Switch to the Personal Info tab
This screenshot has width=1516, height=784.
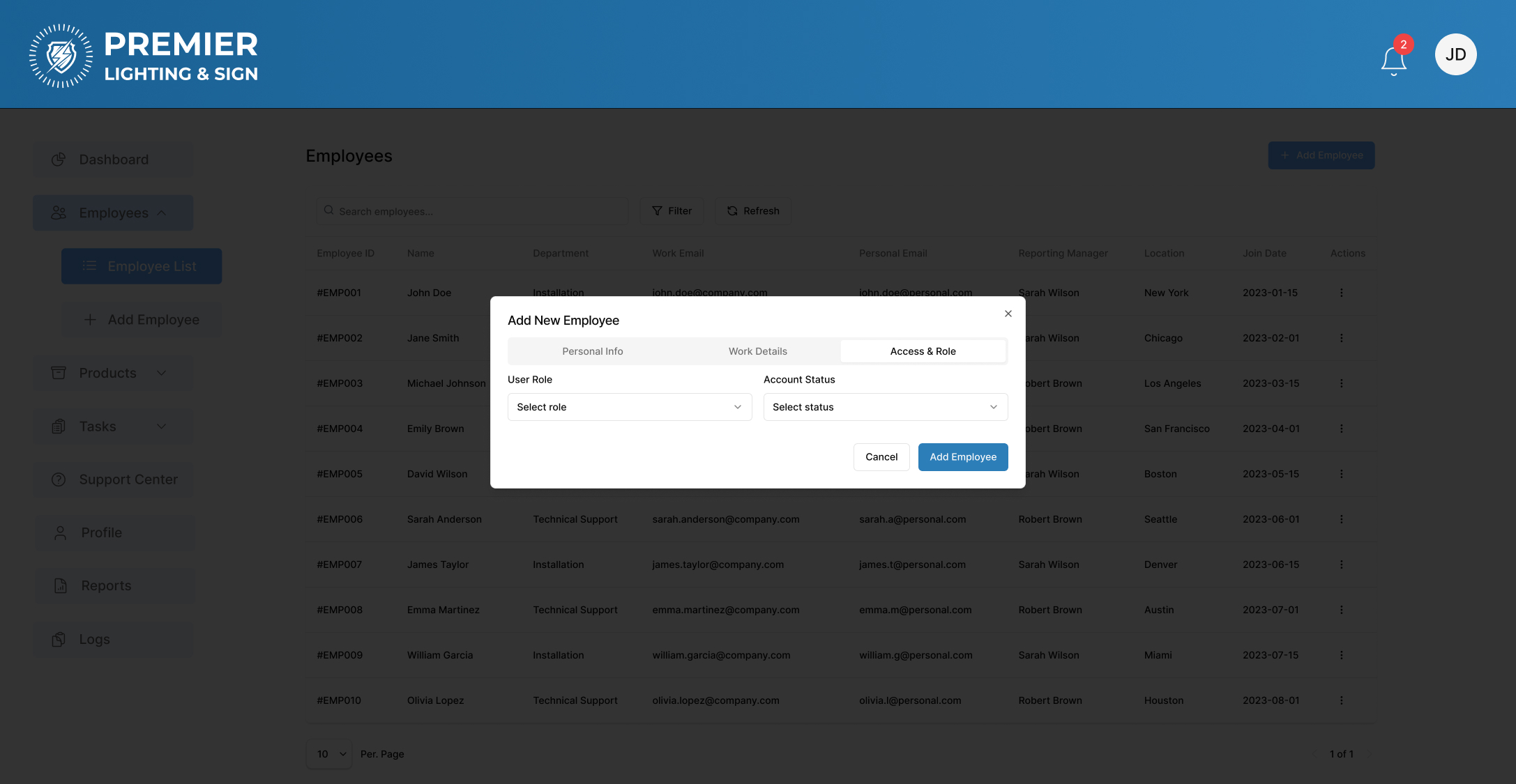point(592,351)
